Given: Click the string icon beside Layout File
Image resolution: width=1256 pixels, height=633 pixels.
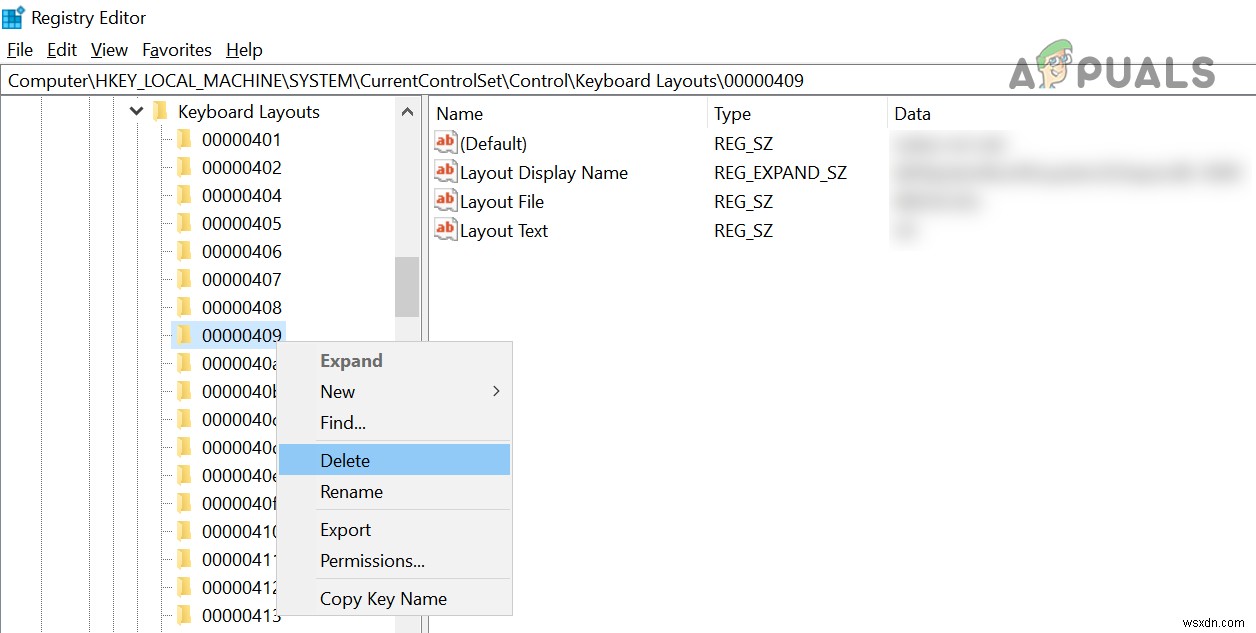Looking at the screenshot, I should (445, 201).
